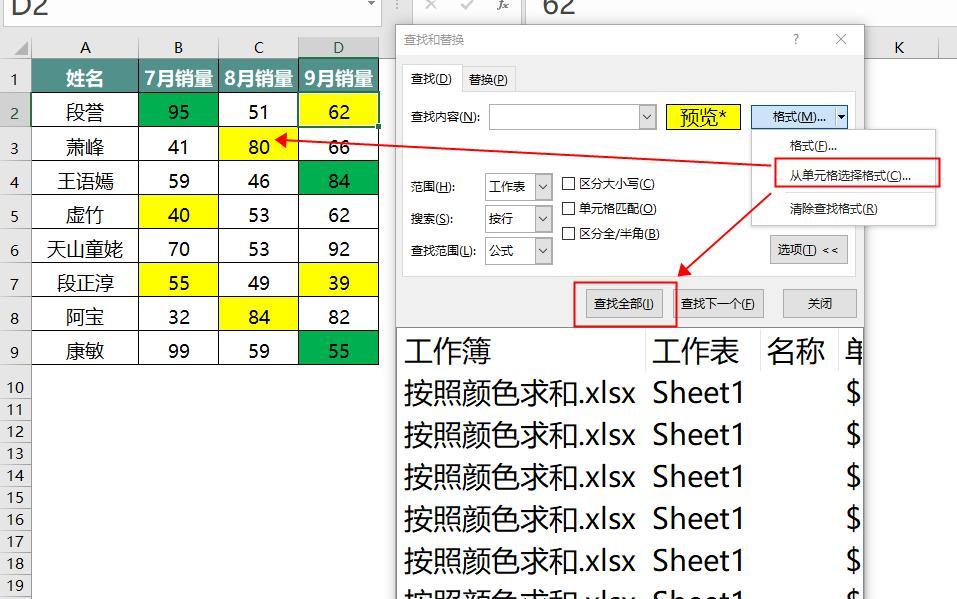957x599 pixels.
Task: Select column A header
Action: 85,48
